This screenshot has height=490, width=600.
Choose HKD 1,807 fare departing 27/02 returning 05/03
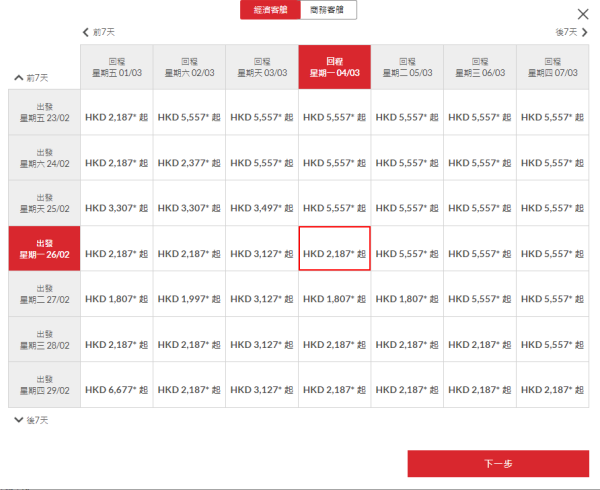coord(407,294)
